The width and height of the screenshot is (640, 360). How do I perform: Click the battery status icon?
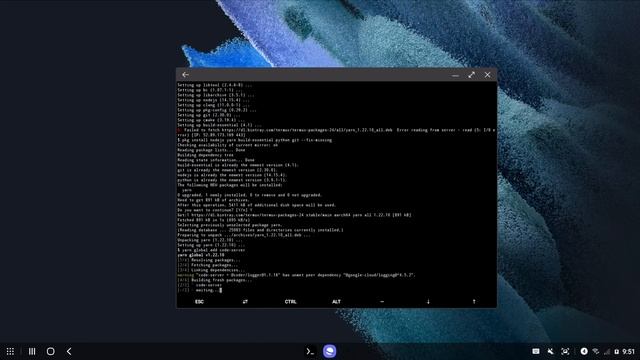tap(616, 351)
